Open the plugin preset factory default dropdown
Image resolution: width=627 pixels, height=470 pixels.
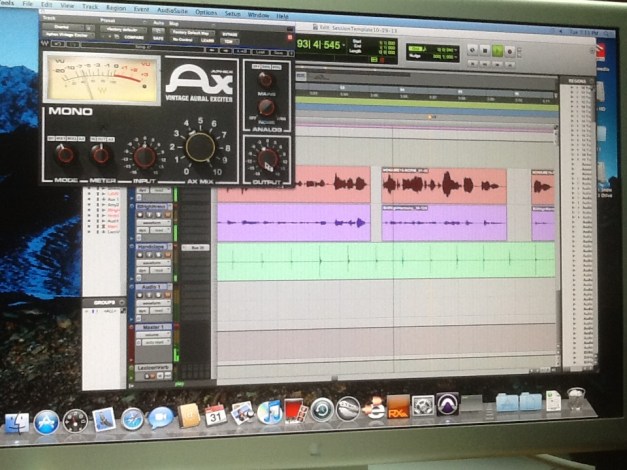click(x=124, y=29)
